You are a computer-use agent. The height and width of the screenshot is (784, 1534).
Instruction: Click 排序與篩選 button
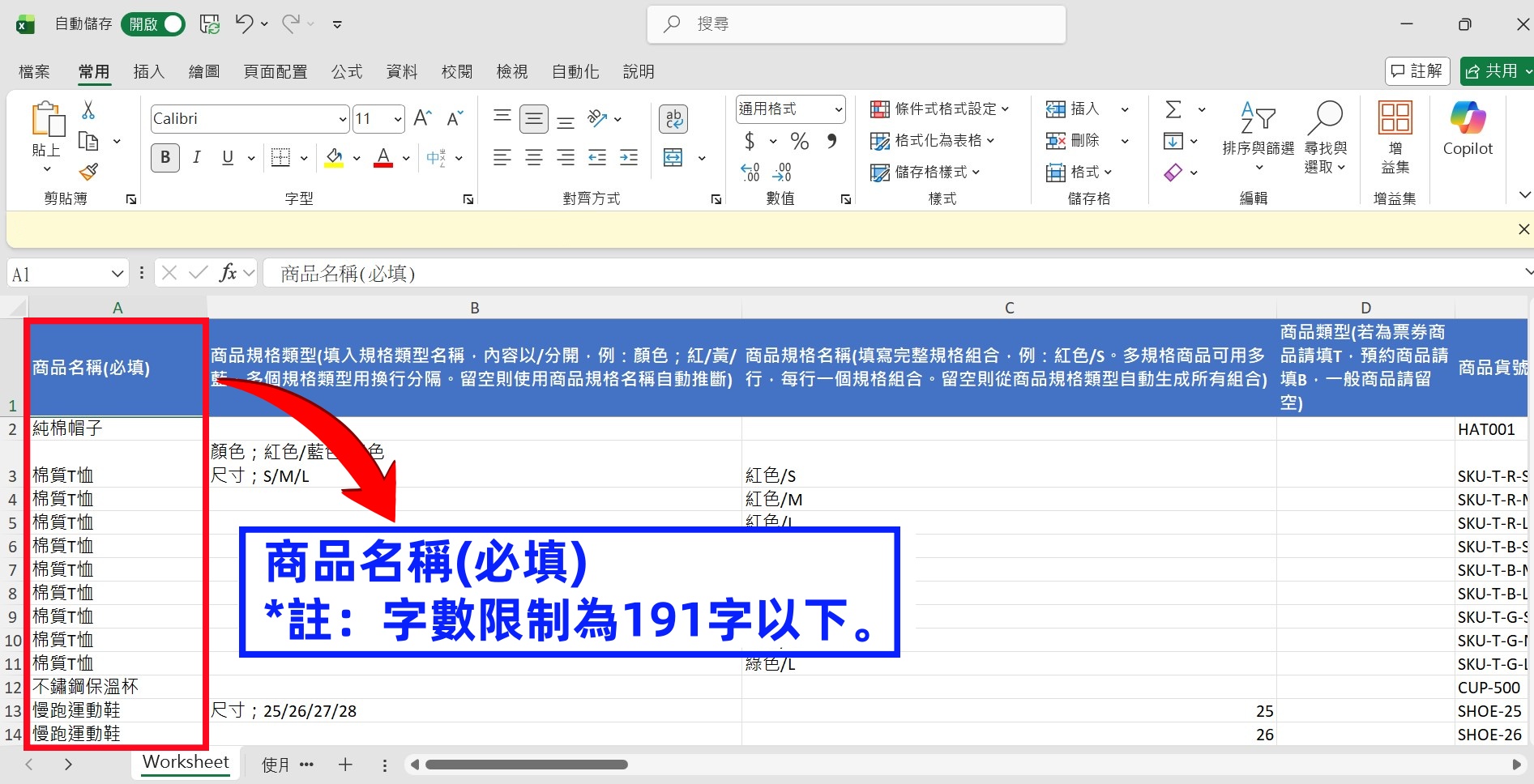[1258, 136]
